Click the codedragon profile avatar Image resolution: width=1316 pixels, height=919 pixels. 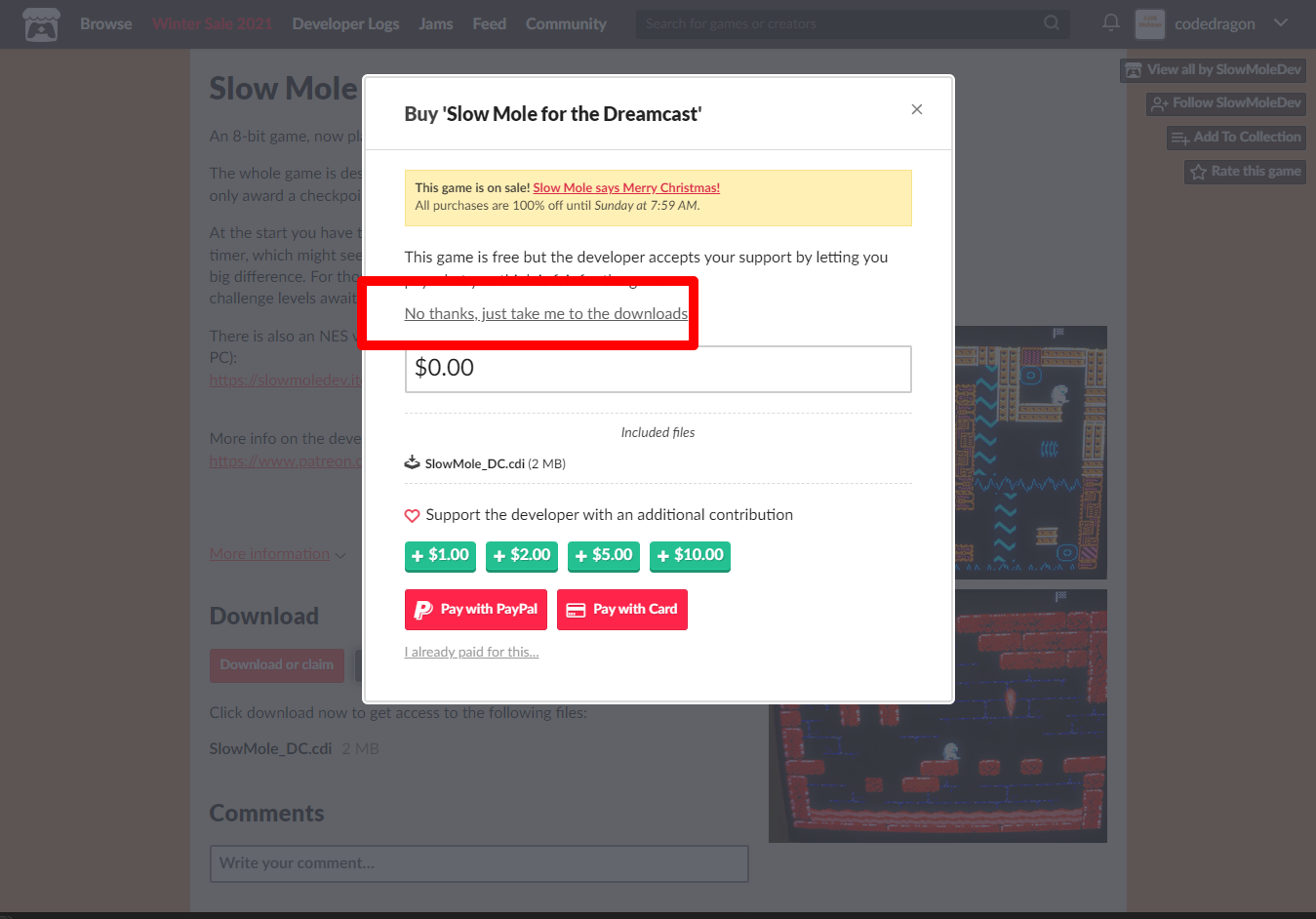[x=1150, y=23]
